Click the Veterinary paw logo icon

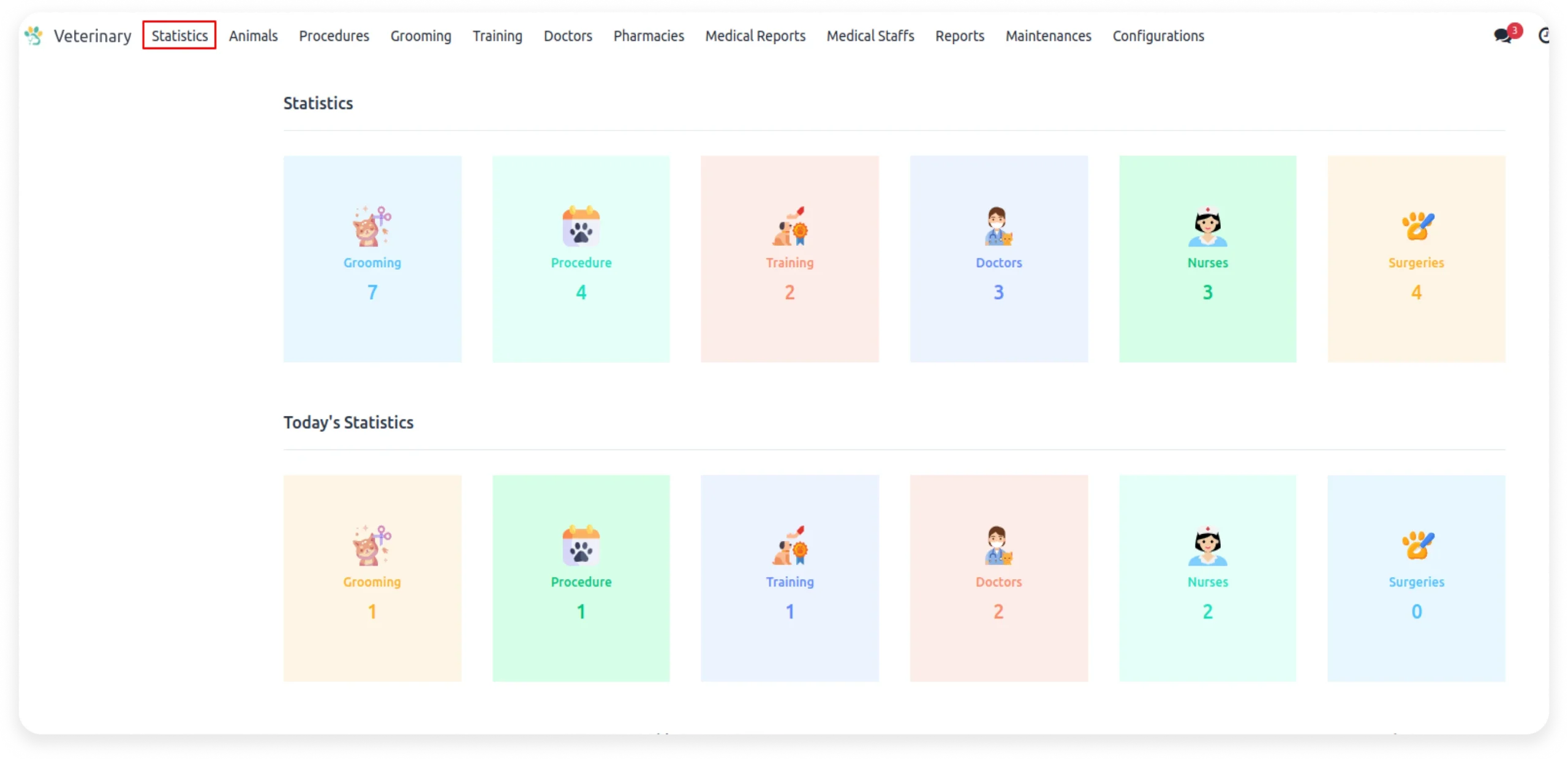(x=34, y=36)
